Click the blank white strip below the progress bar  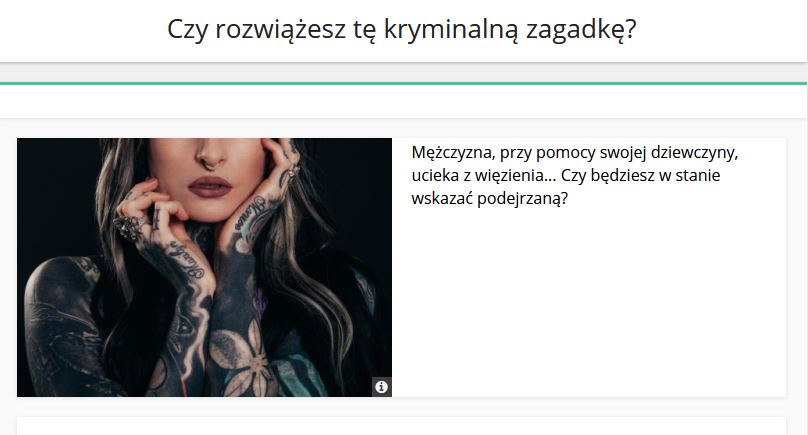(403, 102)
